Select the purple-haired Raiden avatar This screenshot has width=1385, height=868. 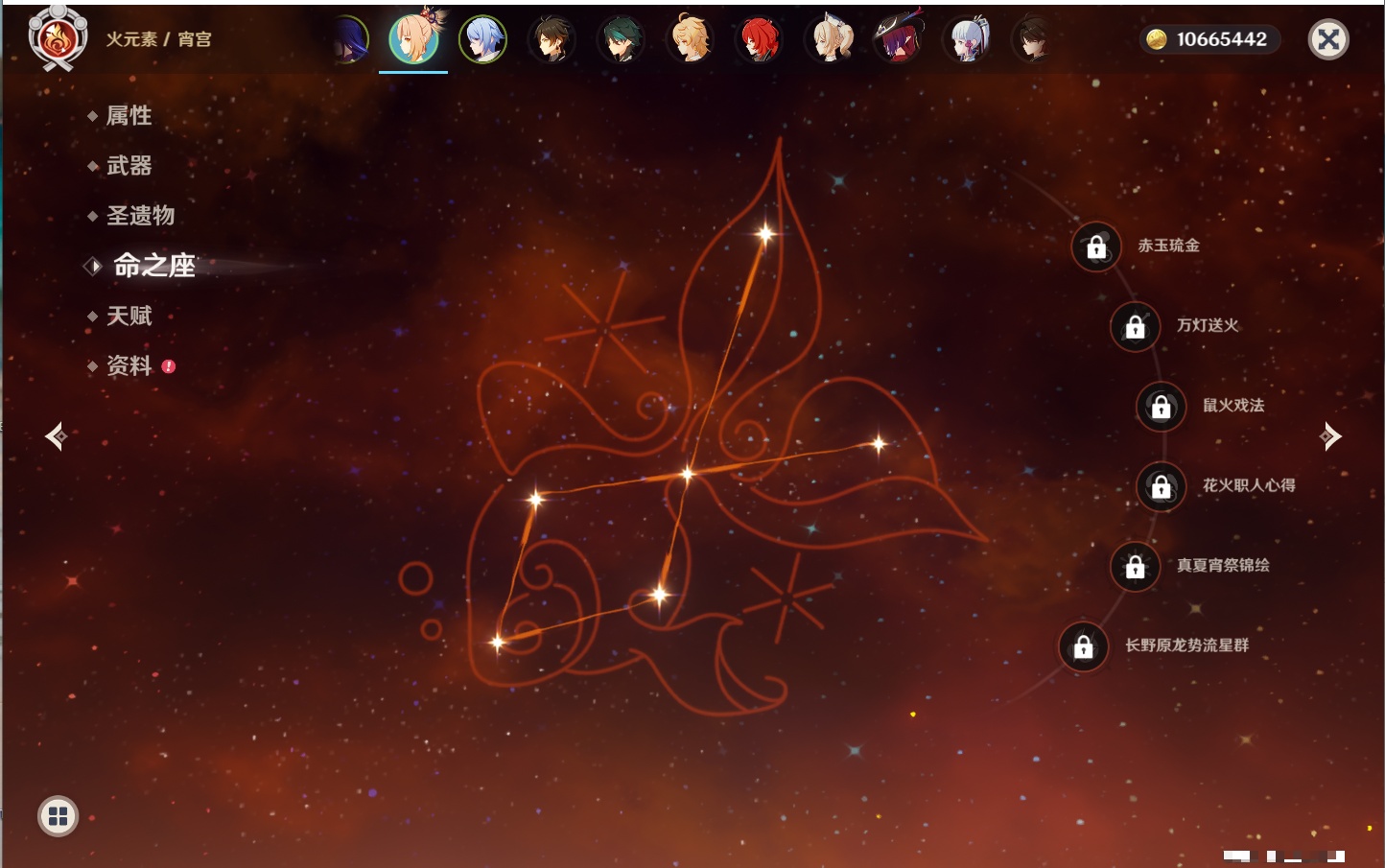point(350,39)
